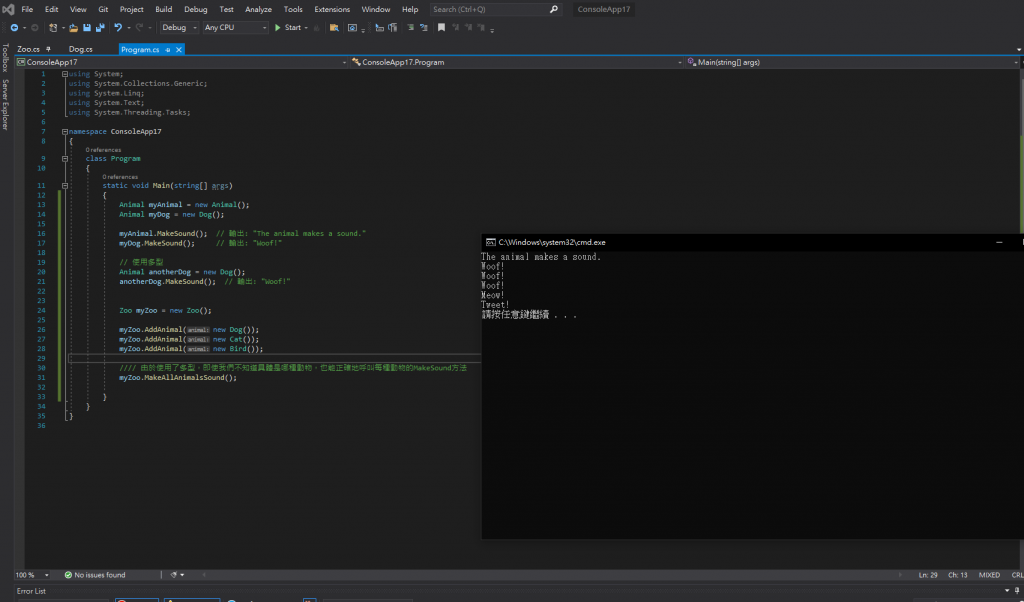1024x602 pixels.
Task: Toggle the bookmark icon in toolbar
Action: (x=441, y=27)
